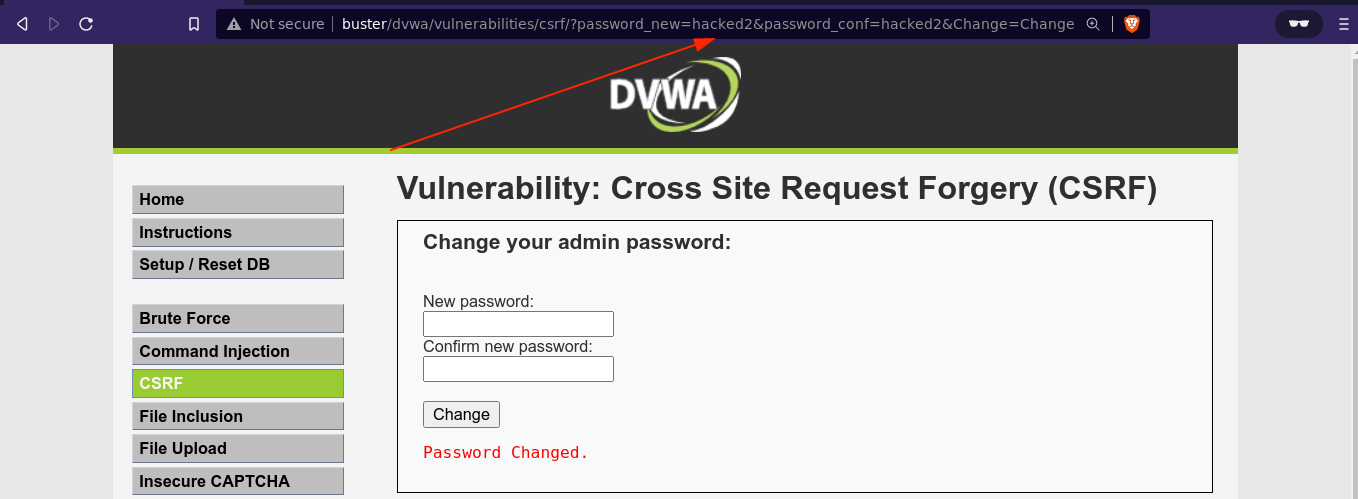Navigate to the File Upload page
This screenshot has height=499, width=1358.
click(x=237, y=449)
